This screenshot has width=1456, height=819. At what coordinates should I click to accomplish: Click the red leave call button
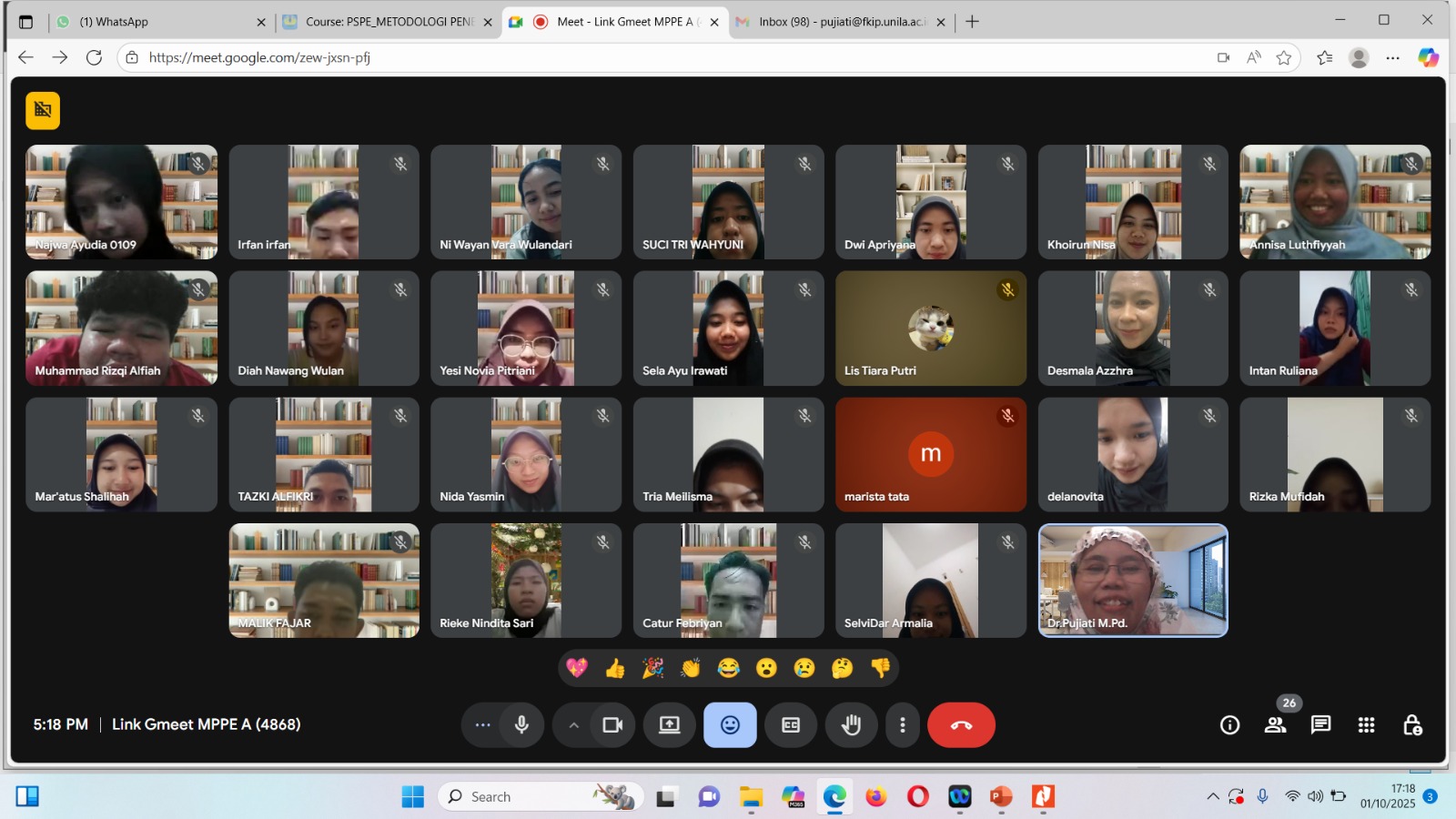961,725
